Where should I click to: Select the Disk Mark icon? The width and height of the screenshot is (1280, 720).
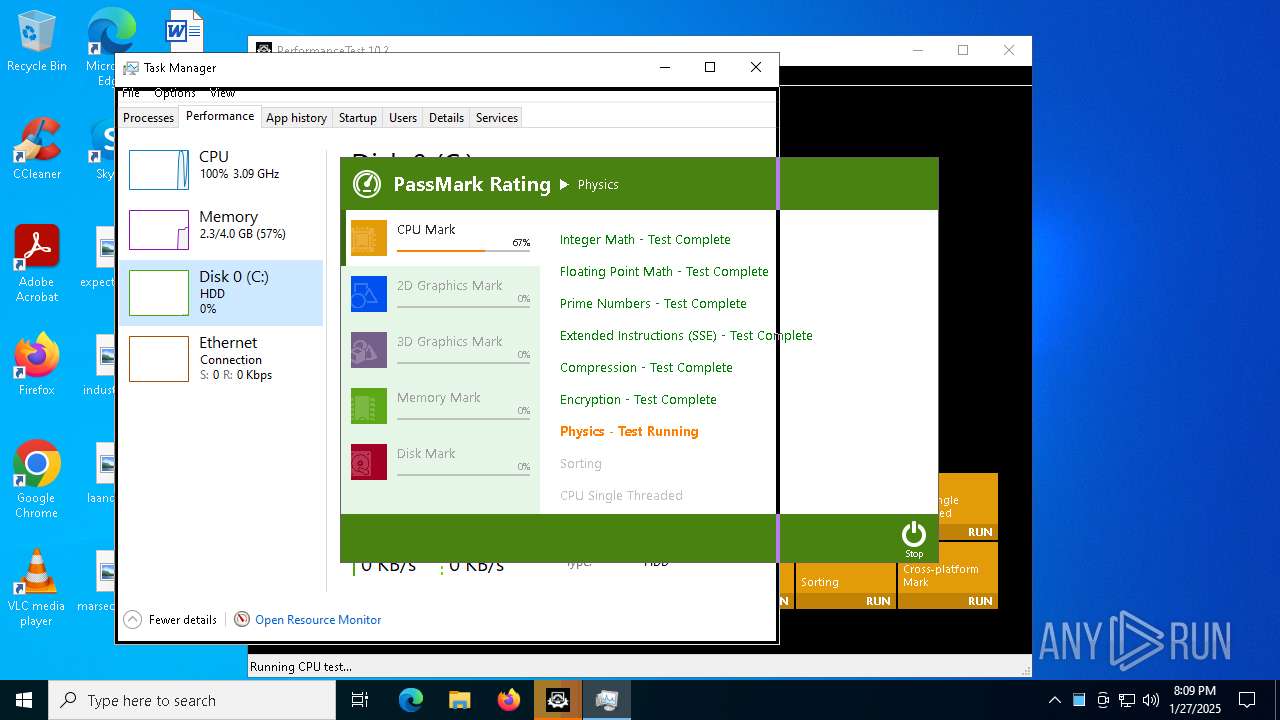coord(369,462)
